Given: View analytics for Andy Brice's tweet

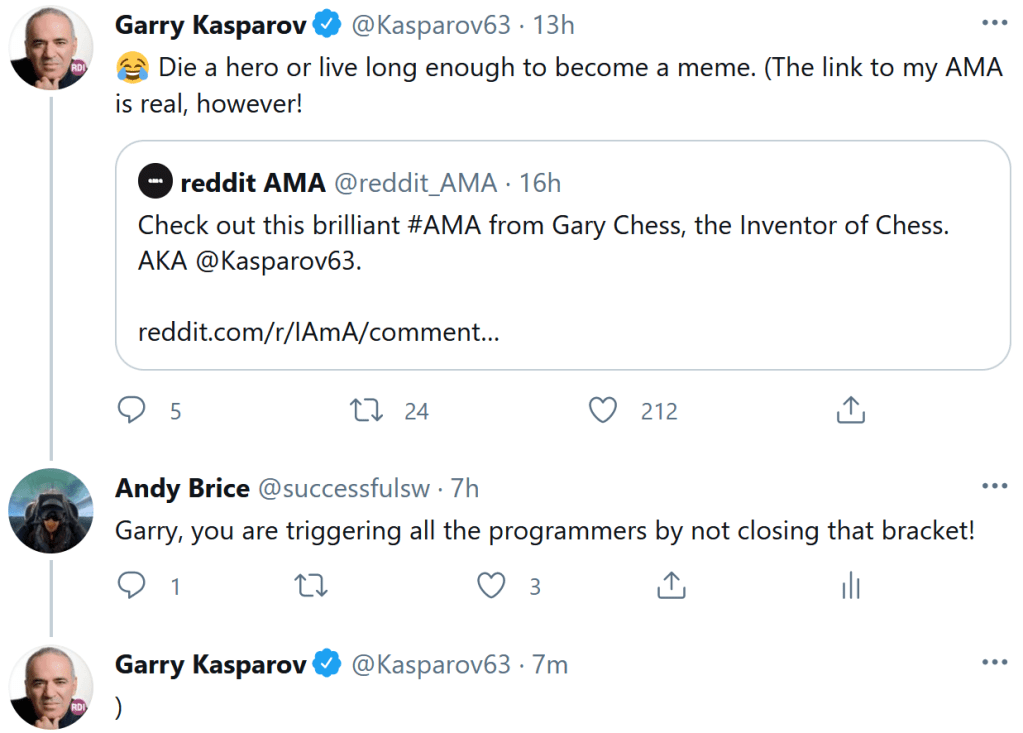Looking at the screenshot, I should click(x=850, y=586).
